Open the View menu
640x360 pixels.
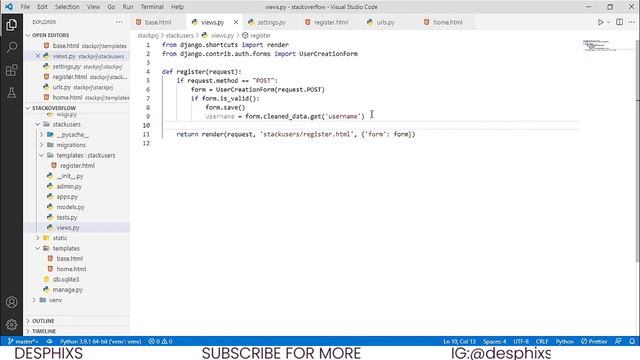pyautogui.click(x=93, y=7)
